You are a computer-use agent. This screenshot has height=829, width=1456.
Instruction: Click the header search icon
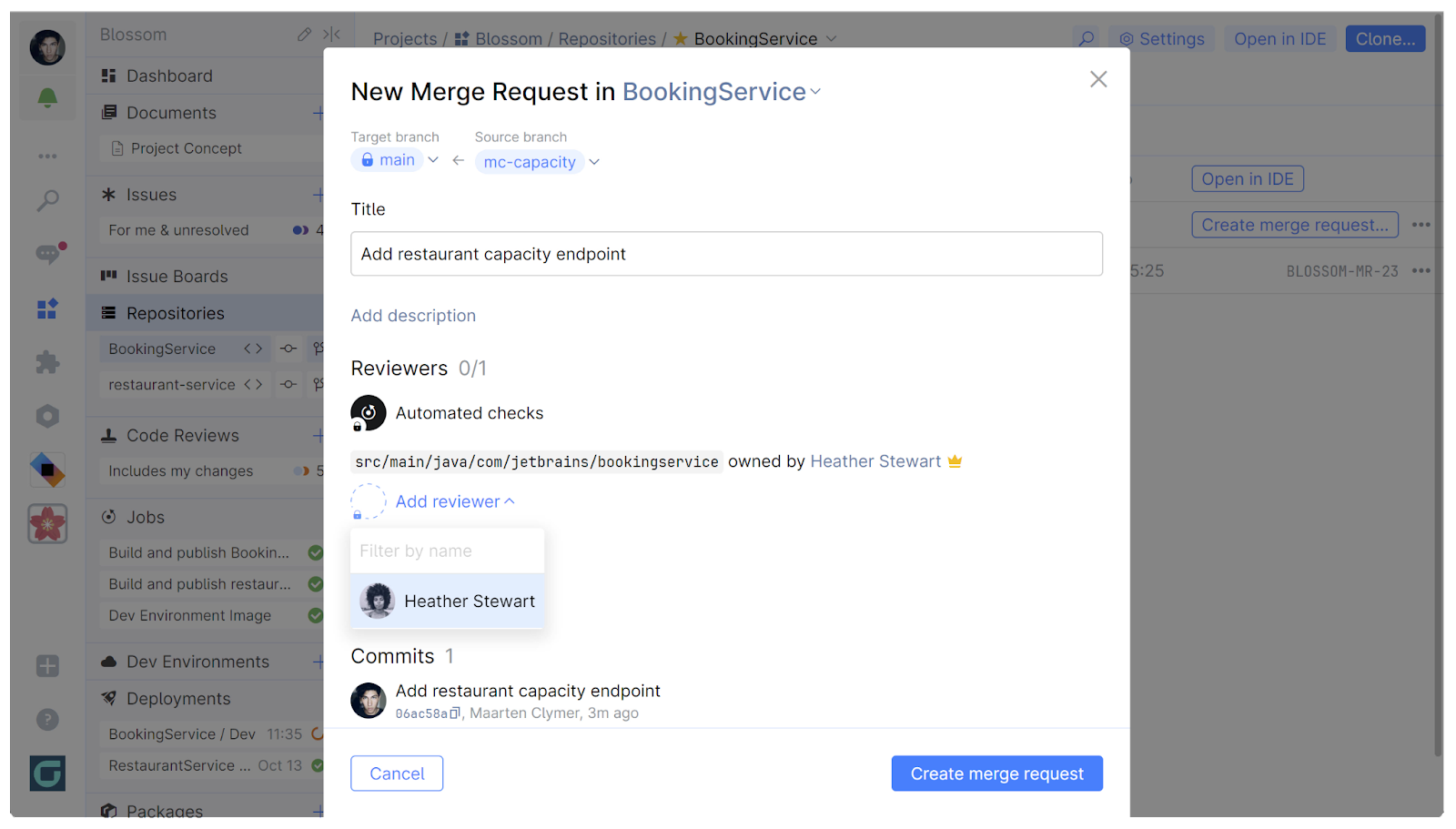1086,39
